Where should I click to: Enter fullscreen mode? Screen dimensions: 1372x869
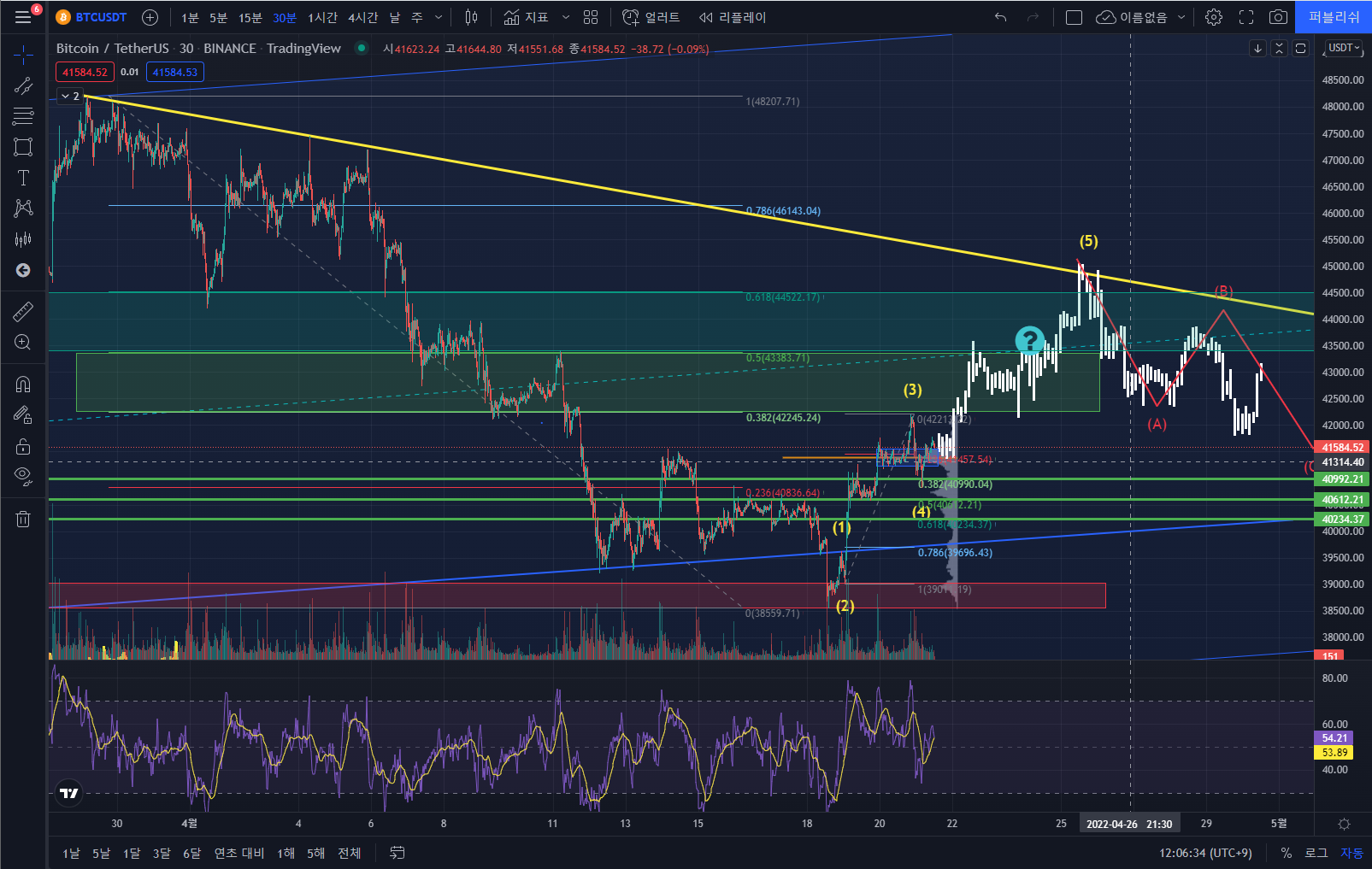point(1246,17)
